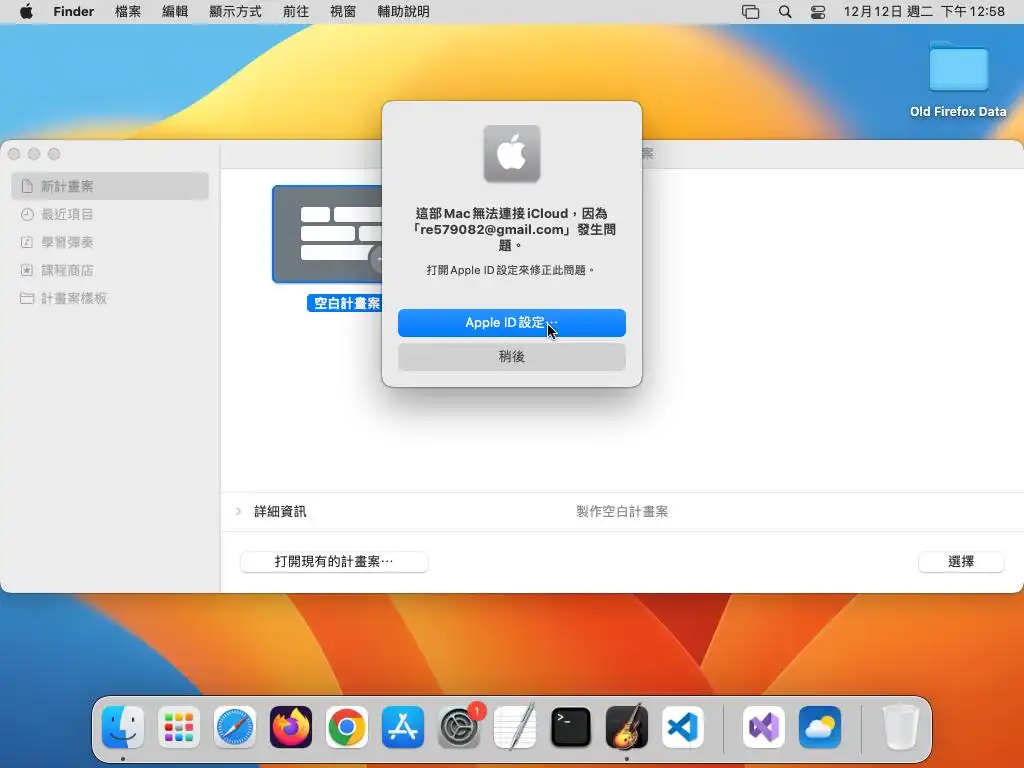Open the 輔助說明 menu
Viewport: 1024px width, 768px height.
[404, 12]
